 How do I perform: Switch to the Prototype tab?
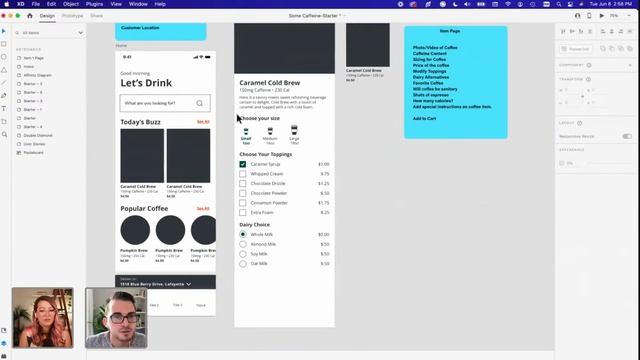(x=72, y=16)
